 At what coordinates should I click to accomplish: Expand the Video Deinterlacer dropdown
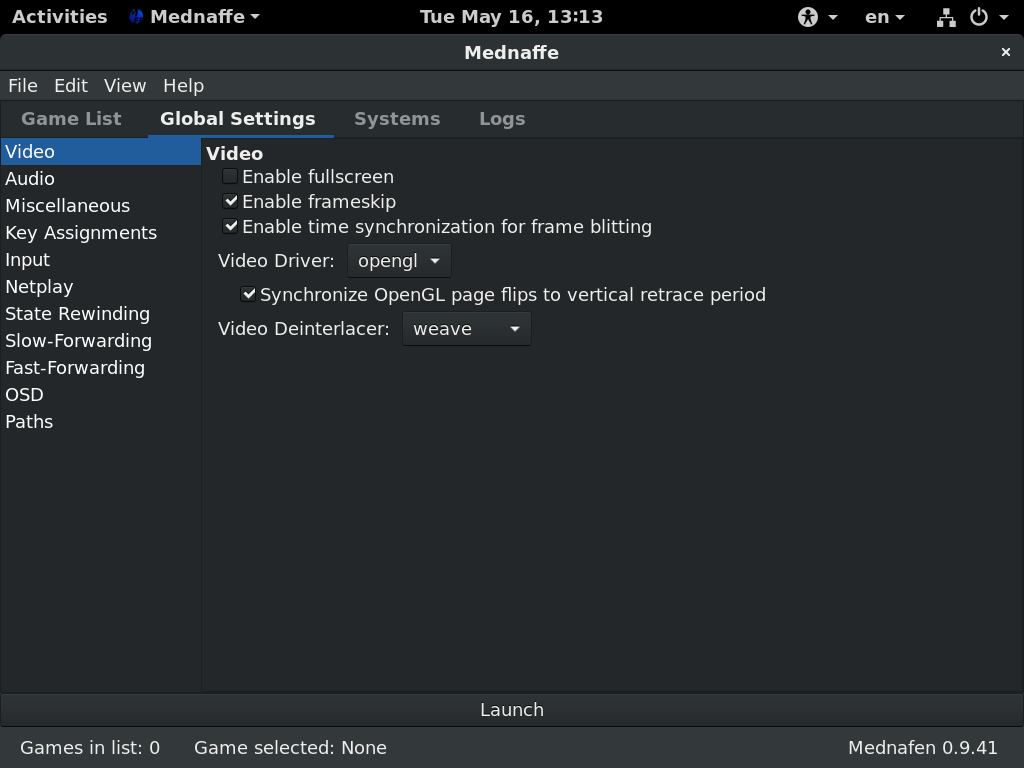[x=466, y=329]
